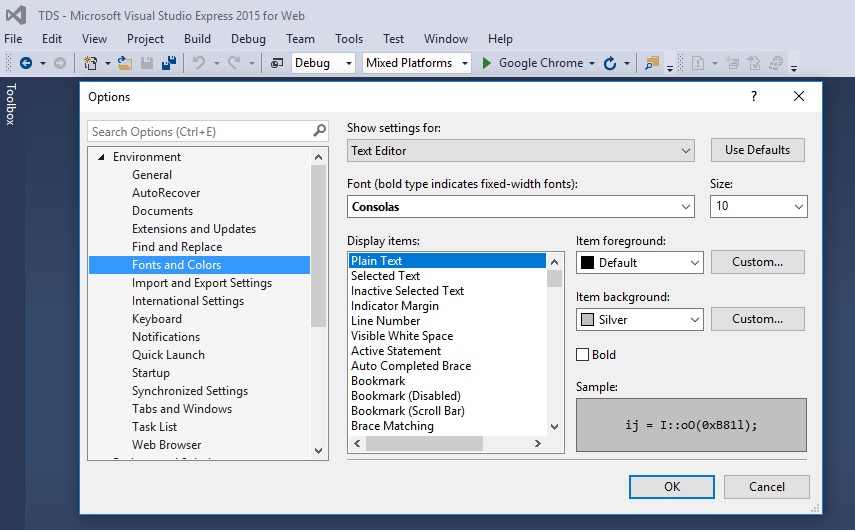Open the File menu
This screenshot has height=530, width=855.
(x=13, y=39)
